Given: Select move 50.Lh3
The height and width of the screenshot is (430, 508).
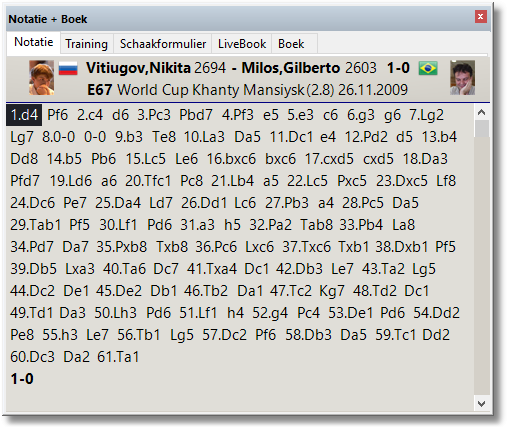Looking at the screenshot, I should 115,313.
